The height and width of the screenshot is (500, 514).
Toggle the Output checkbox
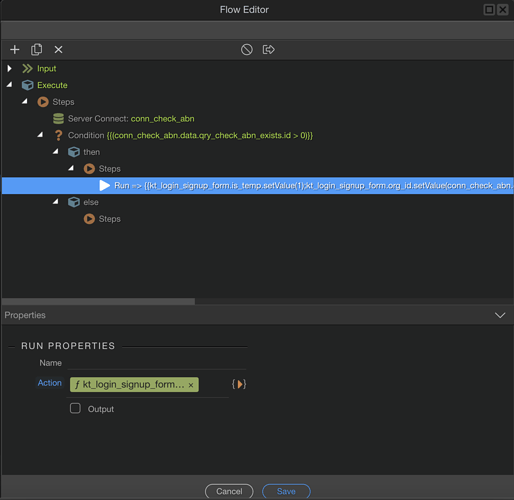(75, 408)
